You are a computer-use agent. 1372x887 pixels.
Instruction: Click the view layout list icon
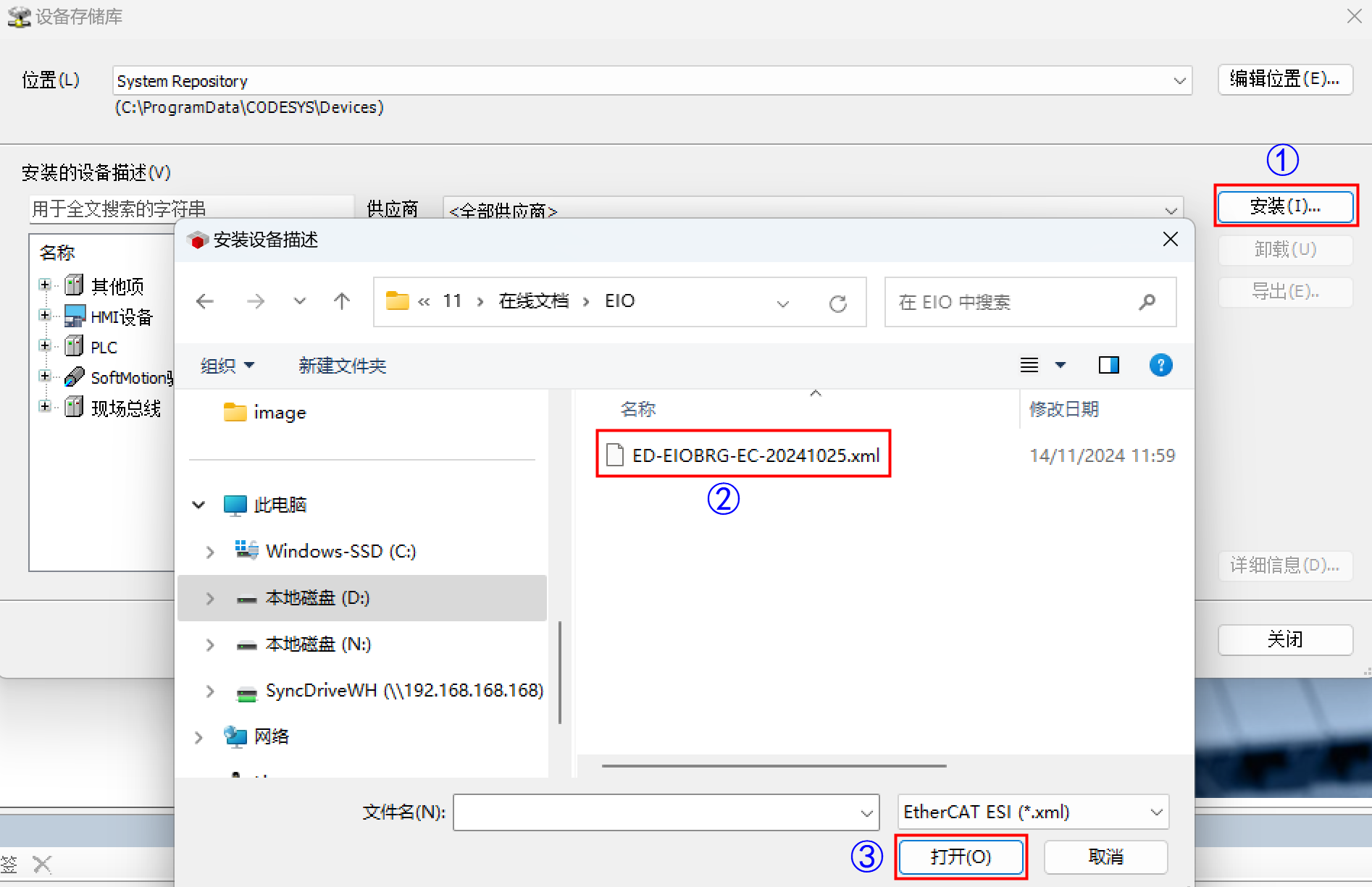click(x=1029, y=365)
